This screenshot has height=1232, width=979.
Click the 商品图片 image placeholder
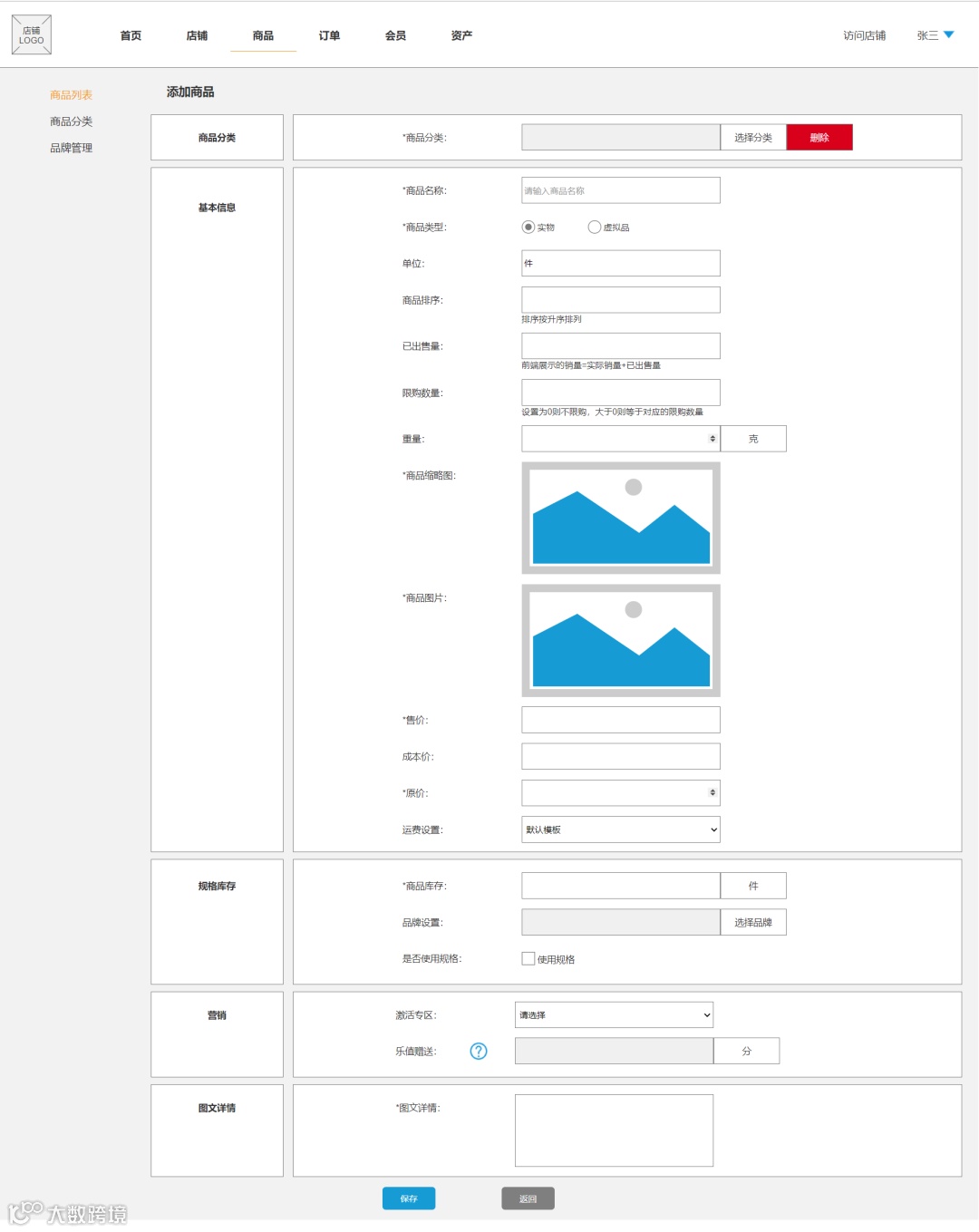(x=621, y=640)
